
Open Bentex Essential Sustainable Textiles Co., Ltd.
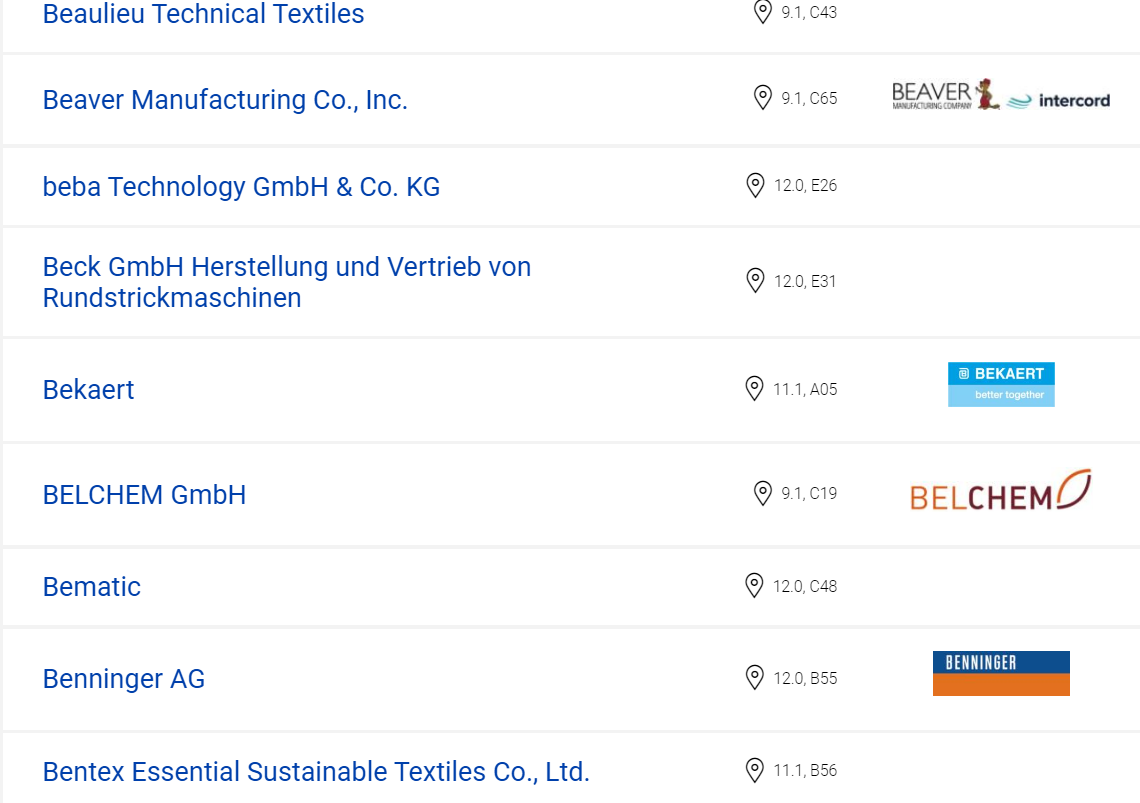316,772
